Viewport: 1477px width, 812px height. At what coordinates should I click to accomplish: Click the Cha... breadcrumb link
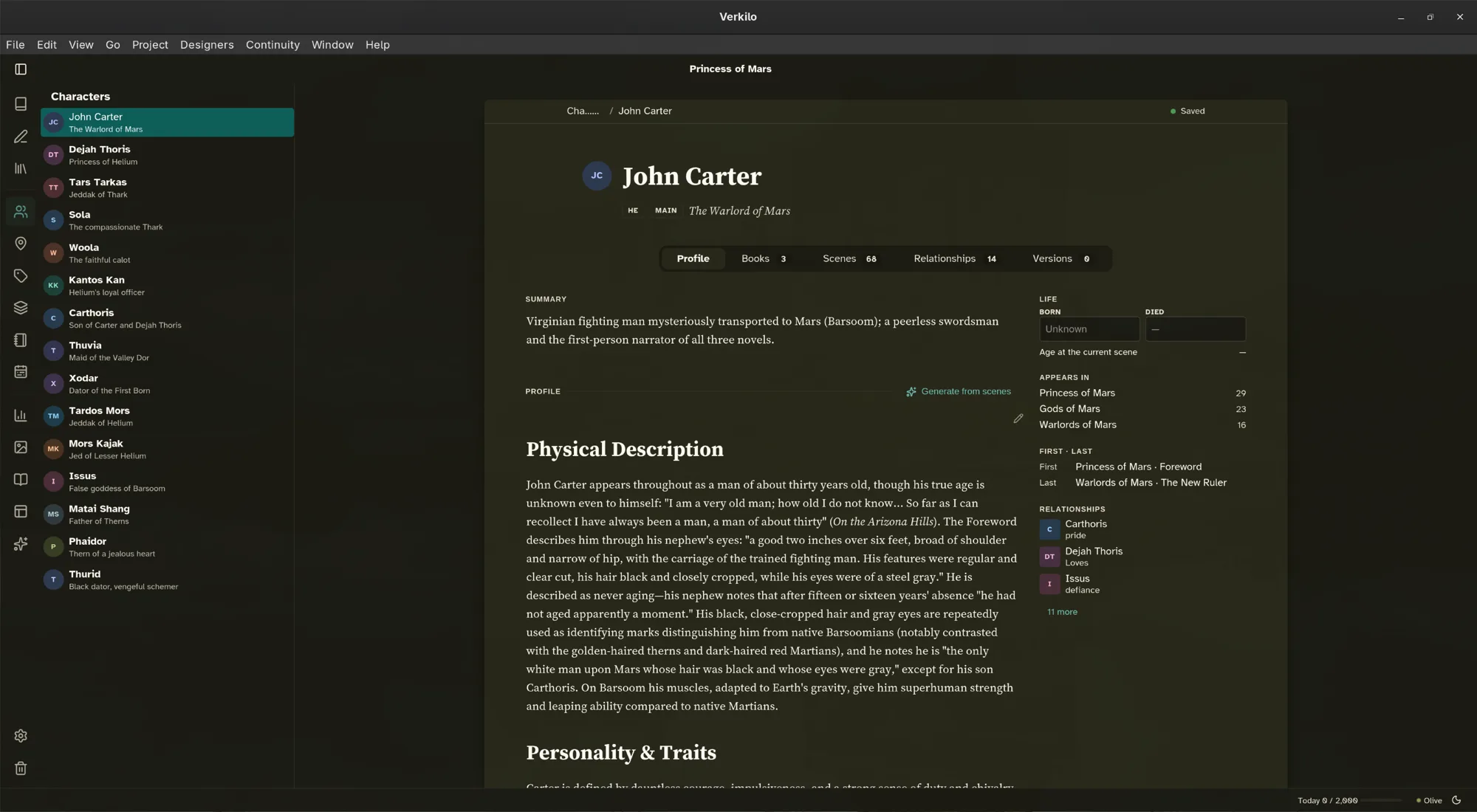[x=583, y=111]
